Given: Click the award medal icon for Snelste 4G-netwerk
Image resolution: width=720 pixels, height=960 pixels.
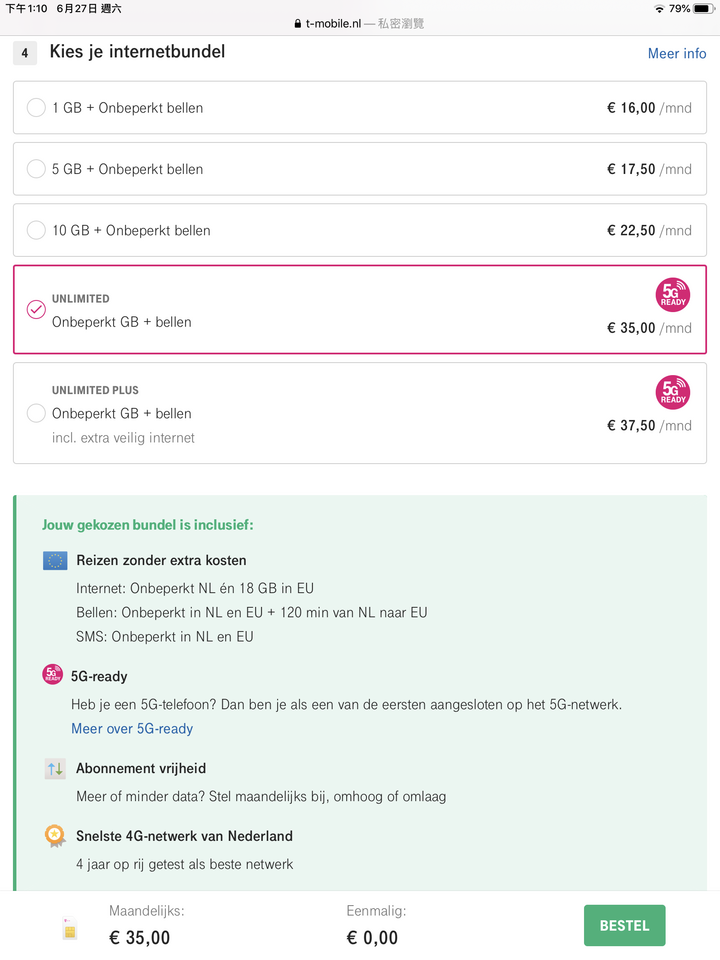Looking at the screenshot, I should click(x=55, y=836).
